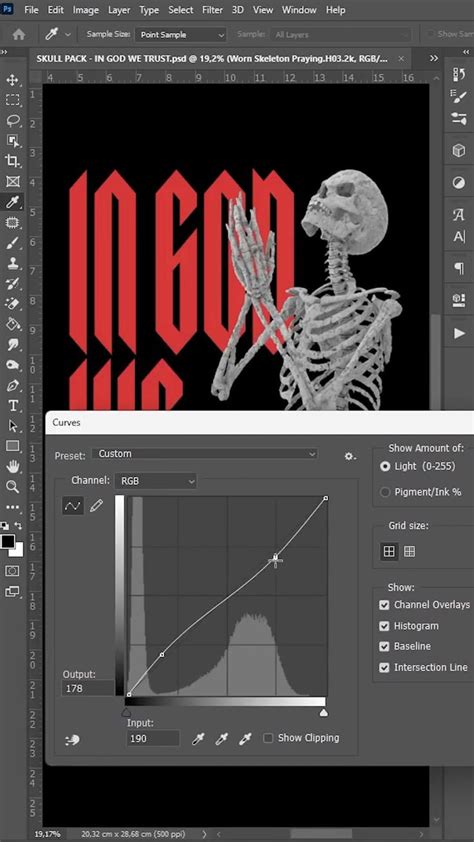Screen dimensions: 474x842
Task: Select the Object Selection tool
Action: (12, 141)
